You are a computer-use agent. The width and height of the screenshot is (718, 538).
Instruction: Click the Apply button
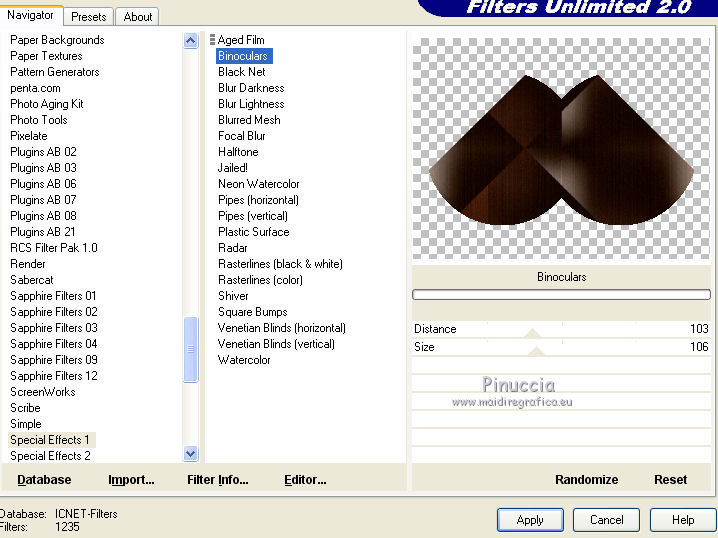tap(530, 520)
